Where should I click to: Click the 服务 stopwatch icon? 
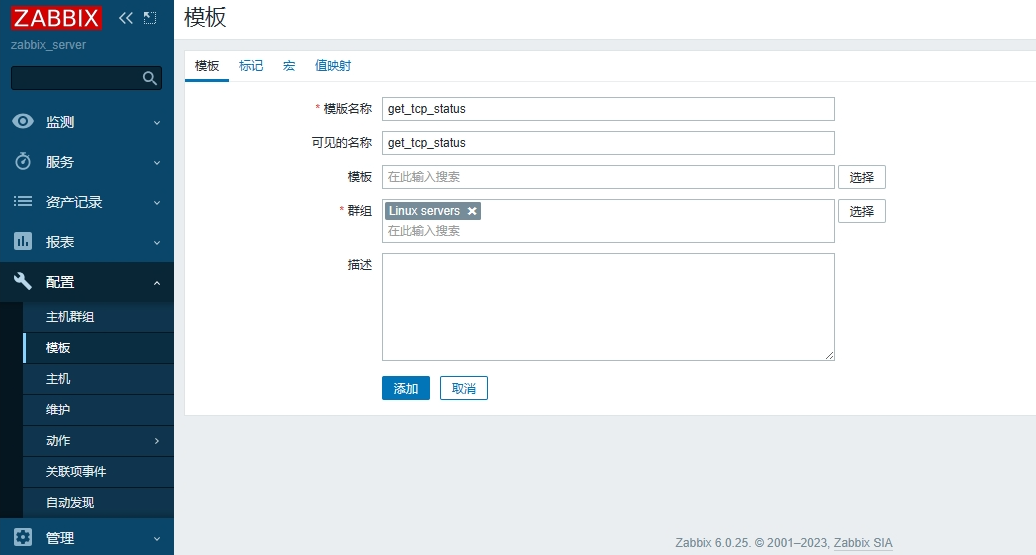23,162
